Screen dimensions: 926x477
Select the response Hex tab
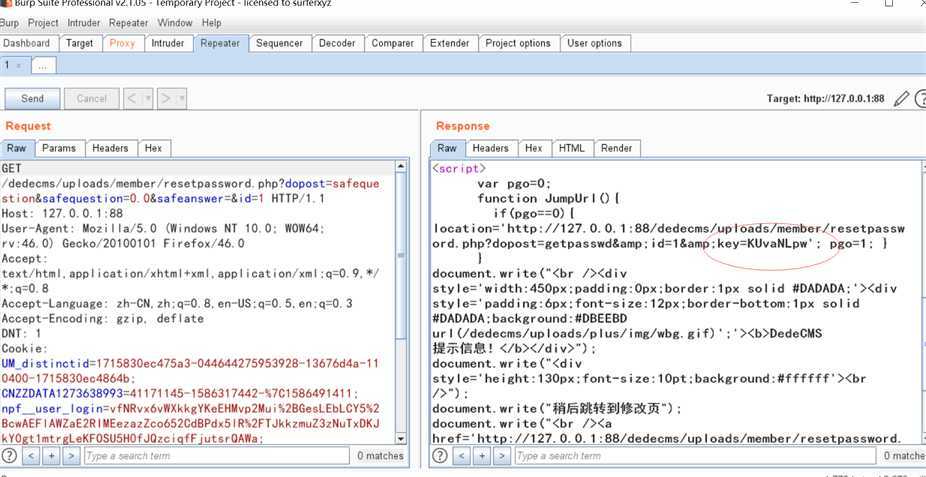point(534,148)
